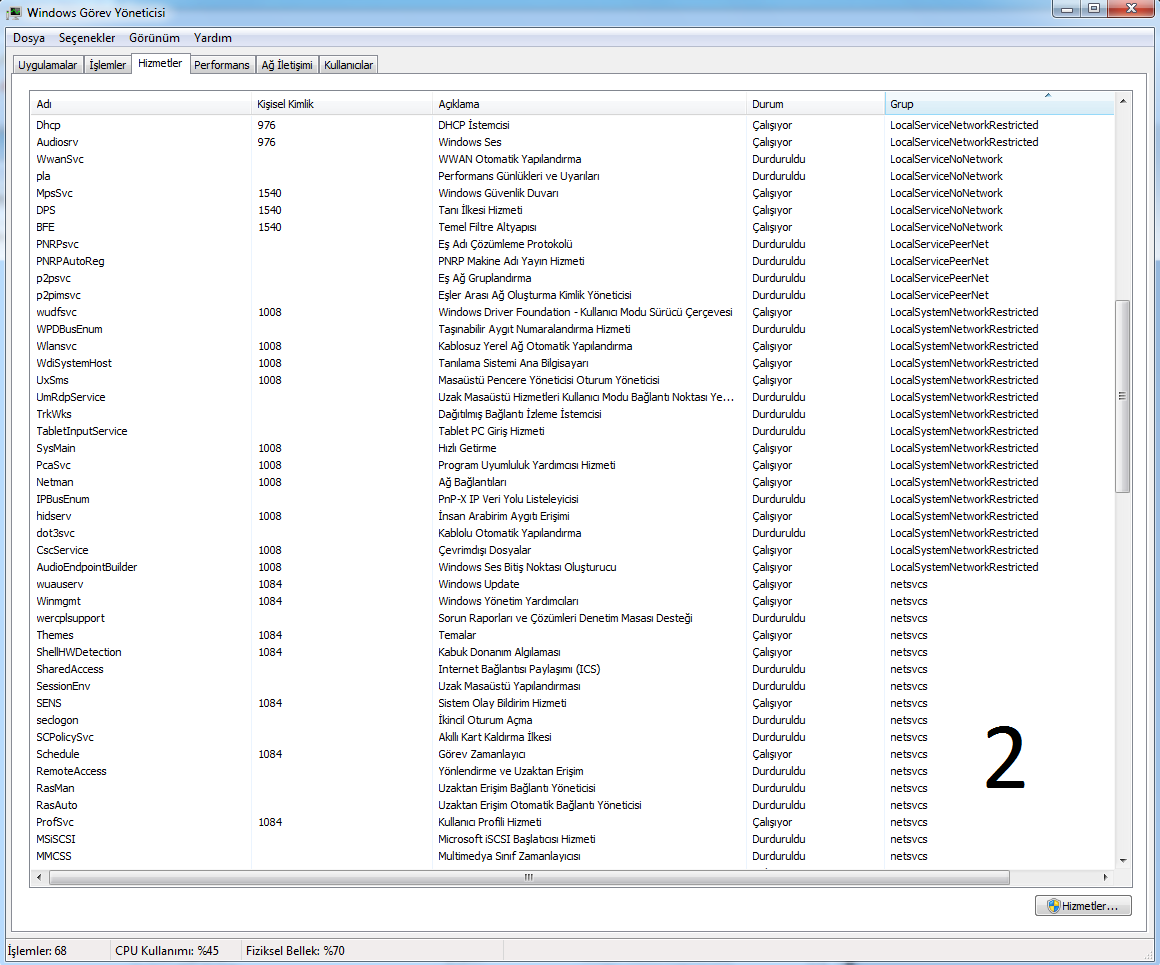Select the PNRPAutoReg service row
The width and height of the screenshot is (1160, 965).
coord(572,261)
